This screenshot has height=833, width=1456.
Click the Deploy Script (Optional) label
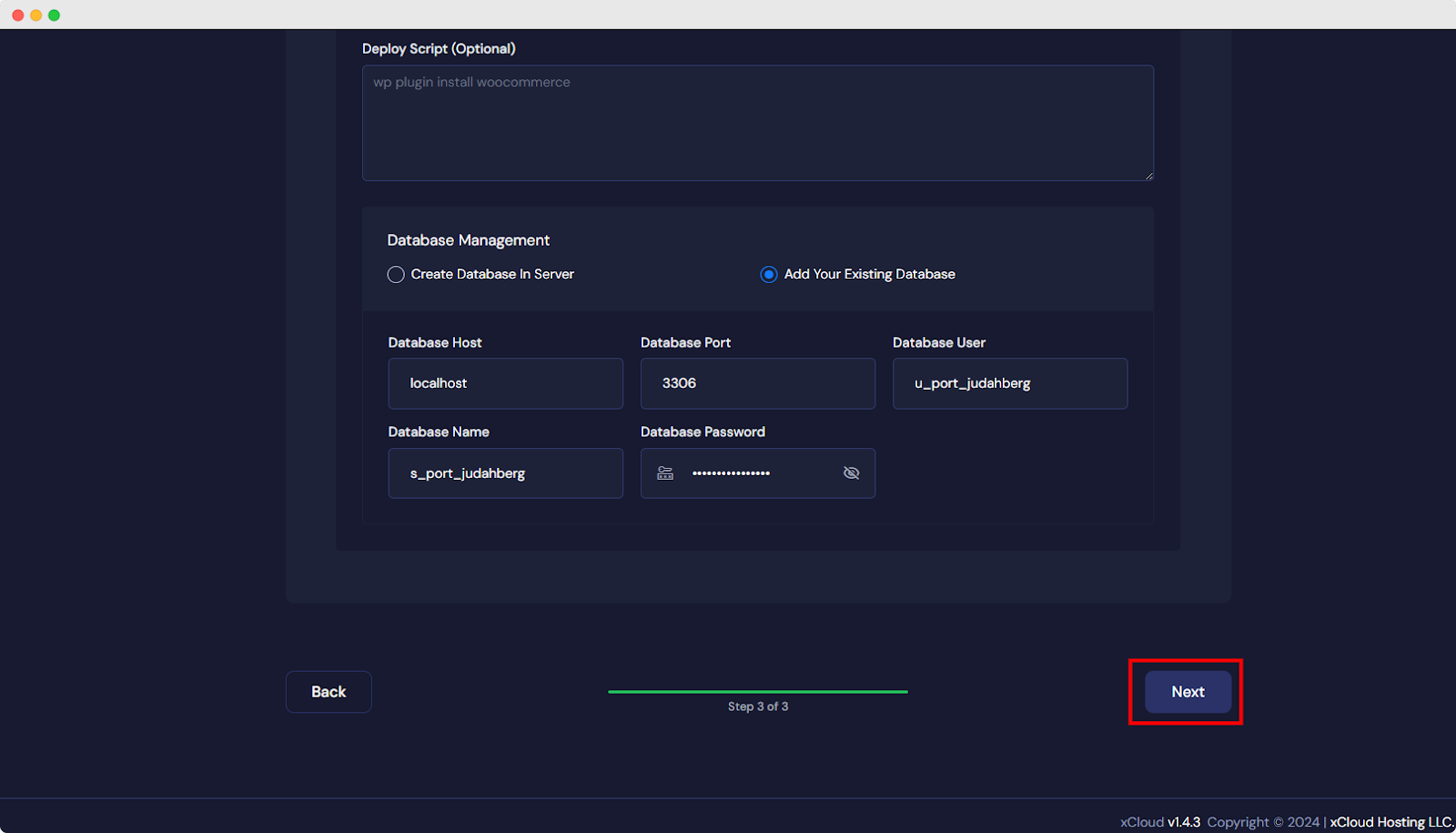pyautogui.click(x=439, y=48)
